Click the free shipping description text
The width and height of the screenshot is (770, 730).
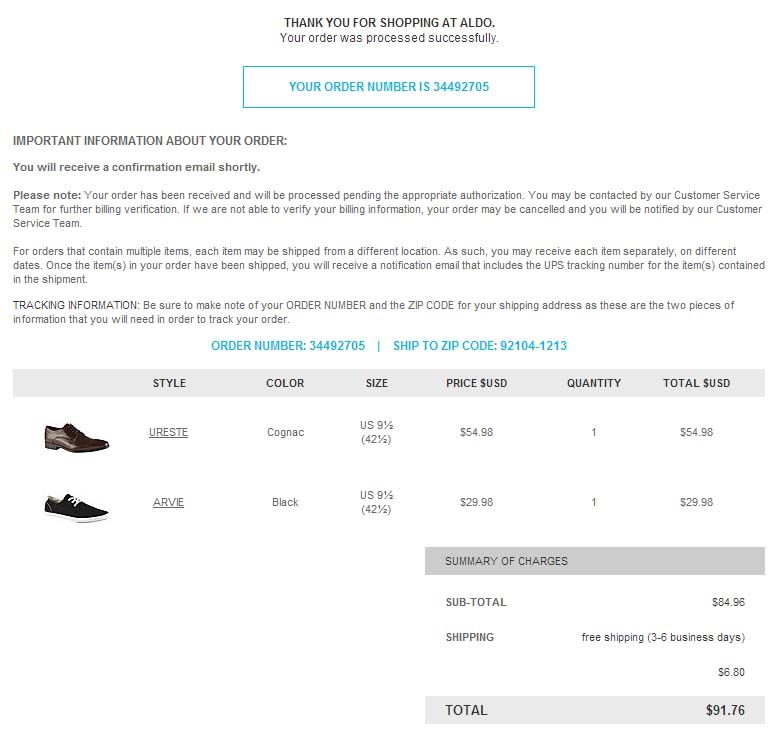663,638
